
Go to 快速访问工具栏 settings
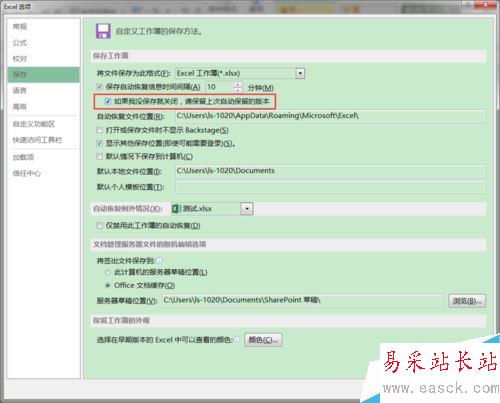37,140
